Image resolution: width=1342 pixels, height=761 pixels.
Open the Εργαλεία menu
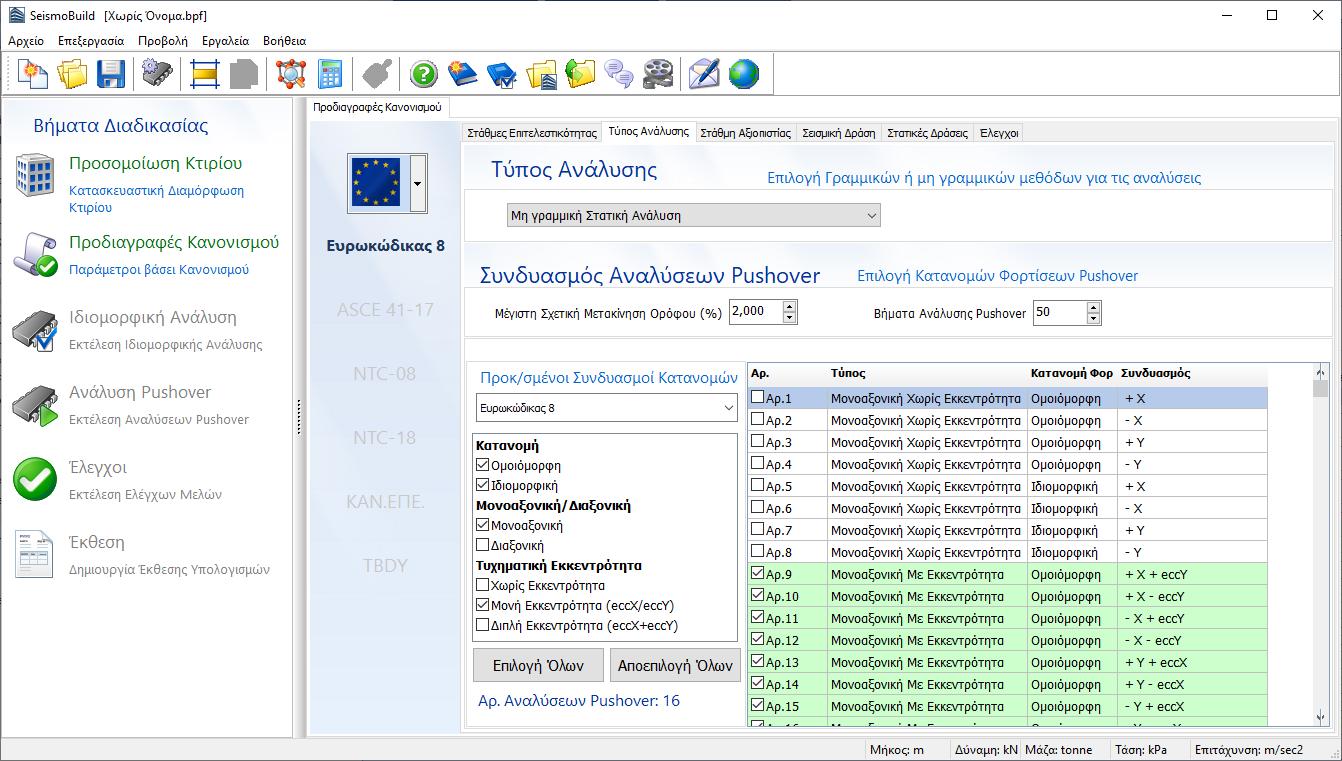coord(225,41)
